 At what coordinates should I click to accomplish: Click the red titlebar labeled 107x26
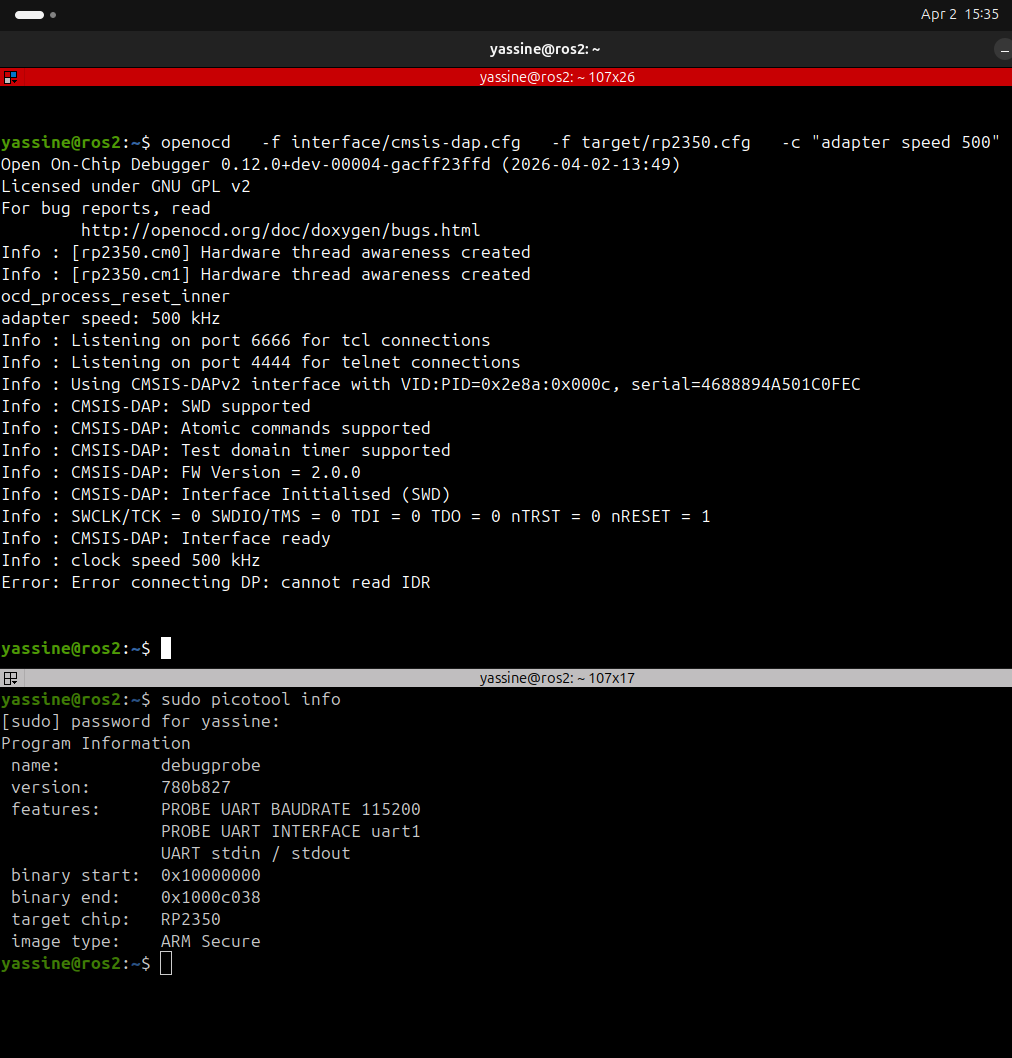[556, 77]
